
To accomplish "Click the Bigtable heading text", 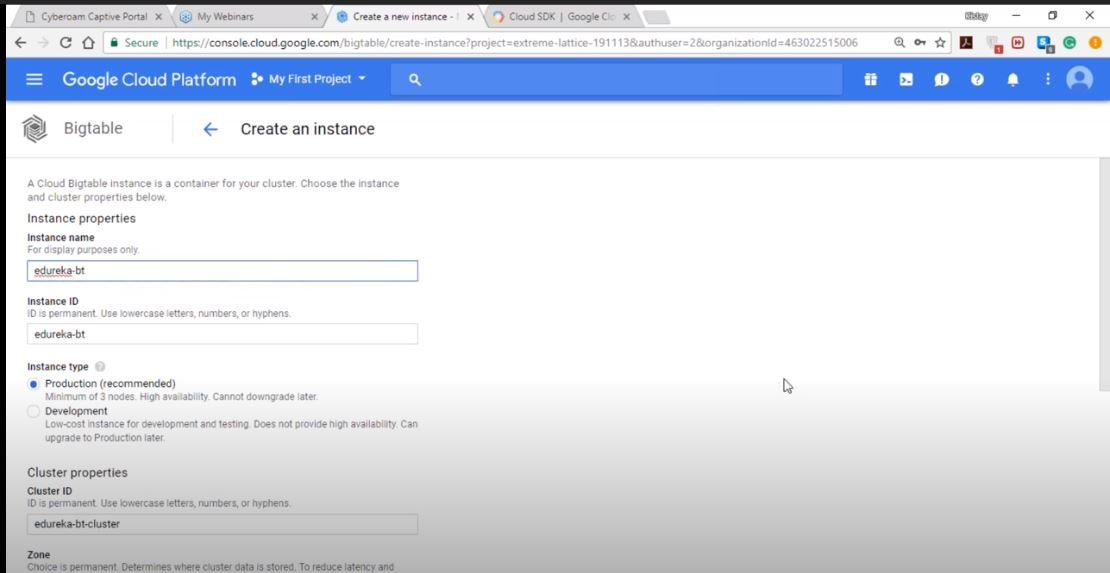I will point(93,128).
